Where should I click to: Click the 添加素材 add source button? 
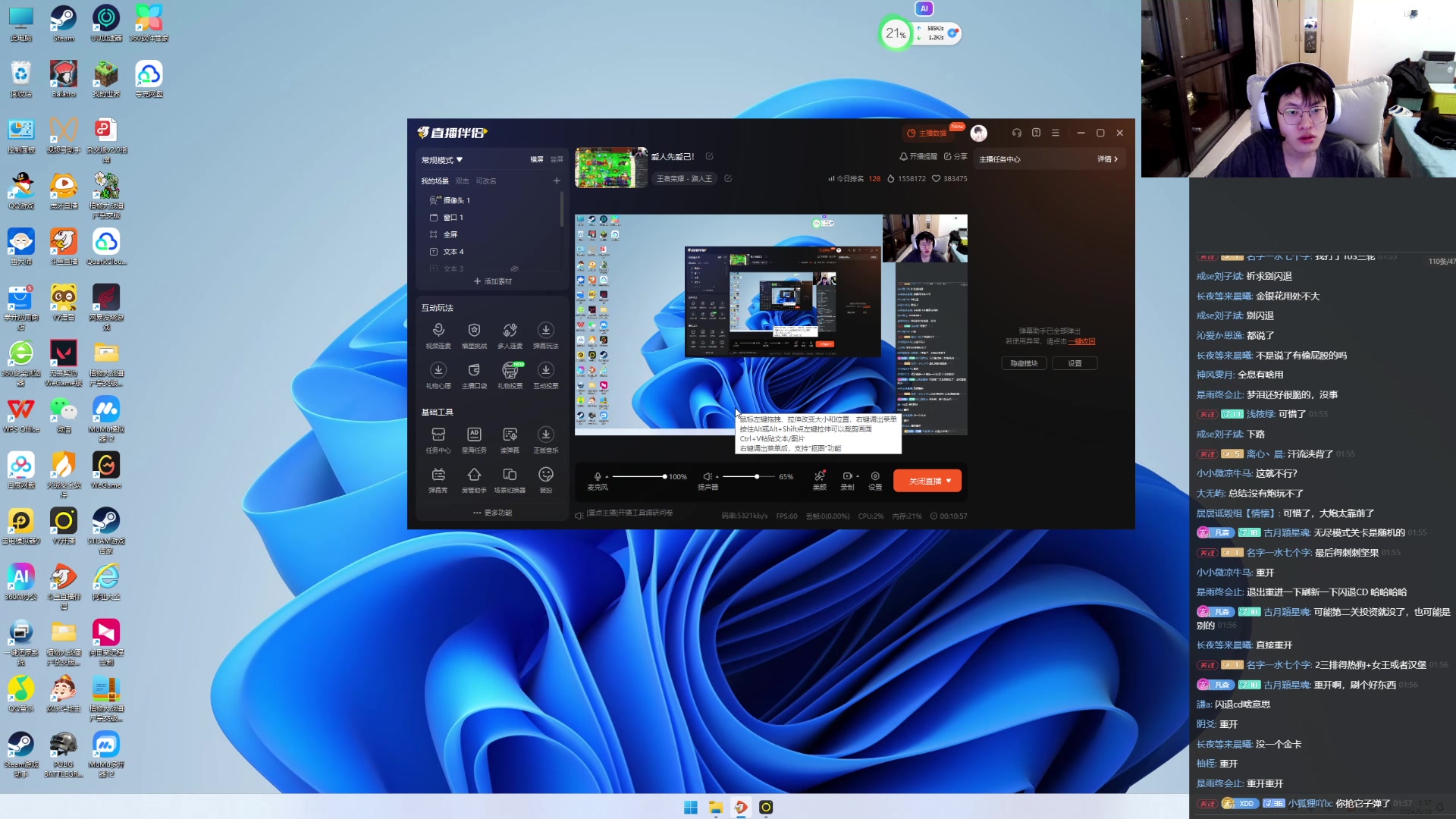coord(492,281)
